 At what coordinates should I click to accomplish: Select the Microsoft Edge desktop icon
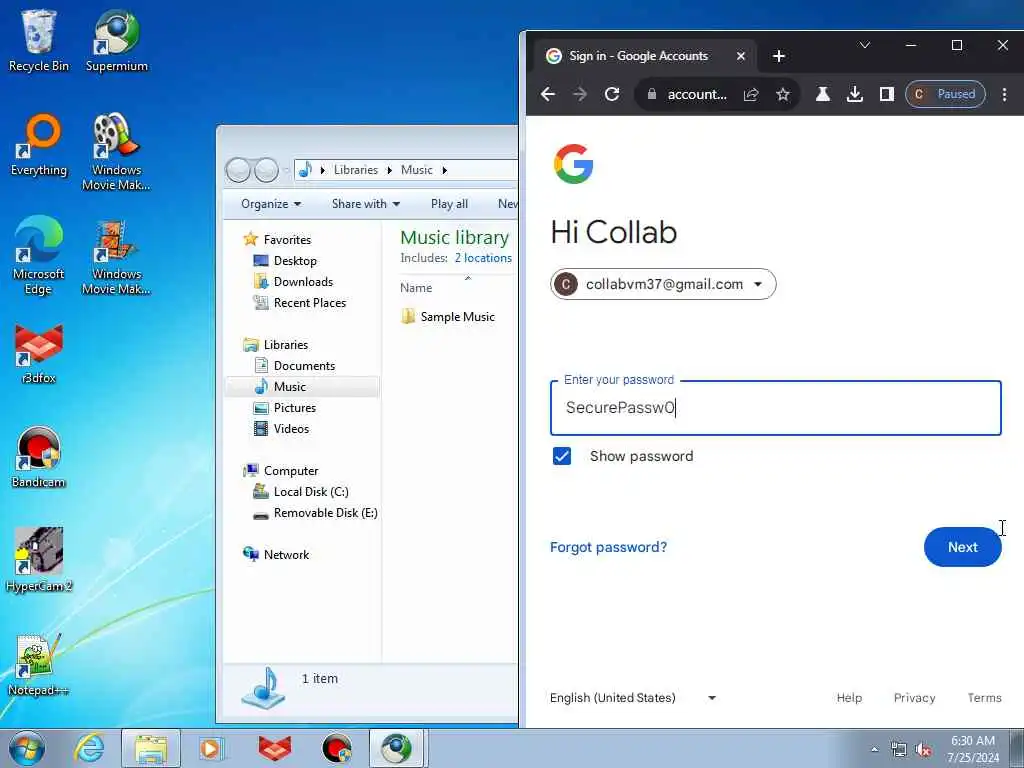(39, 255)
